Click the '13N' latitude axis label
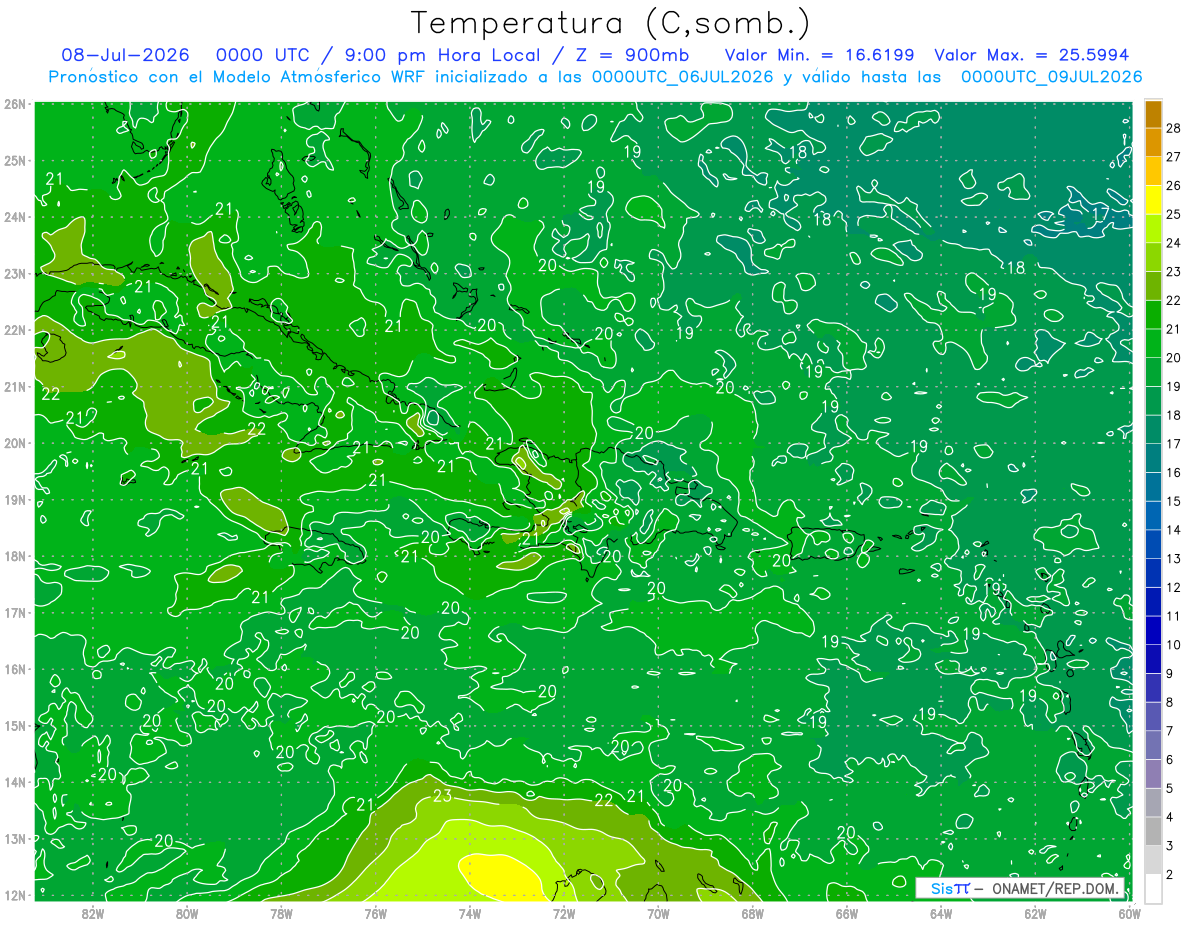The height and width of the screenshot is (927, 1200). click(x=17, y=838)
